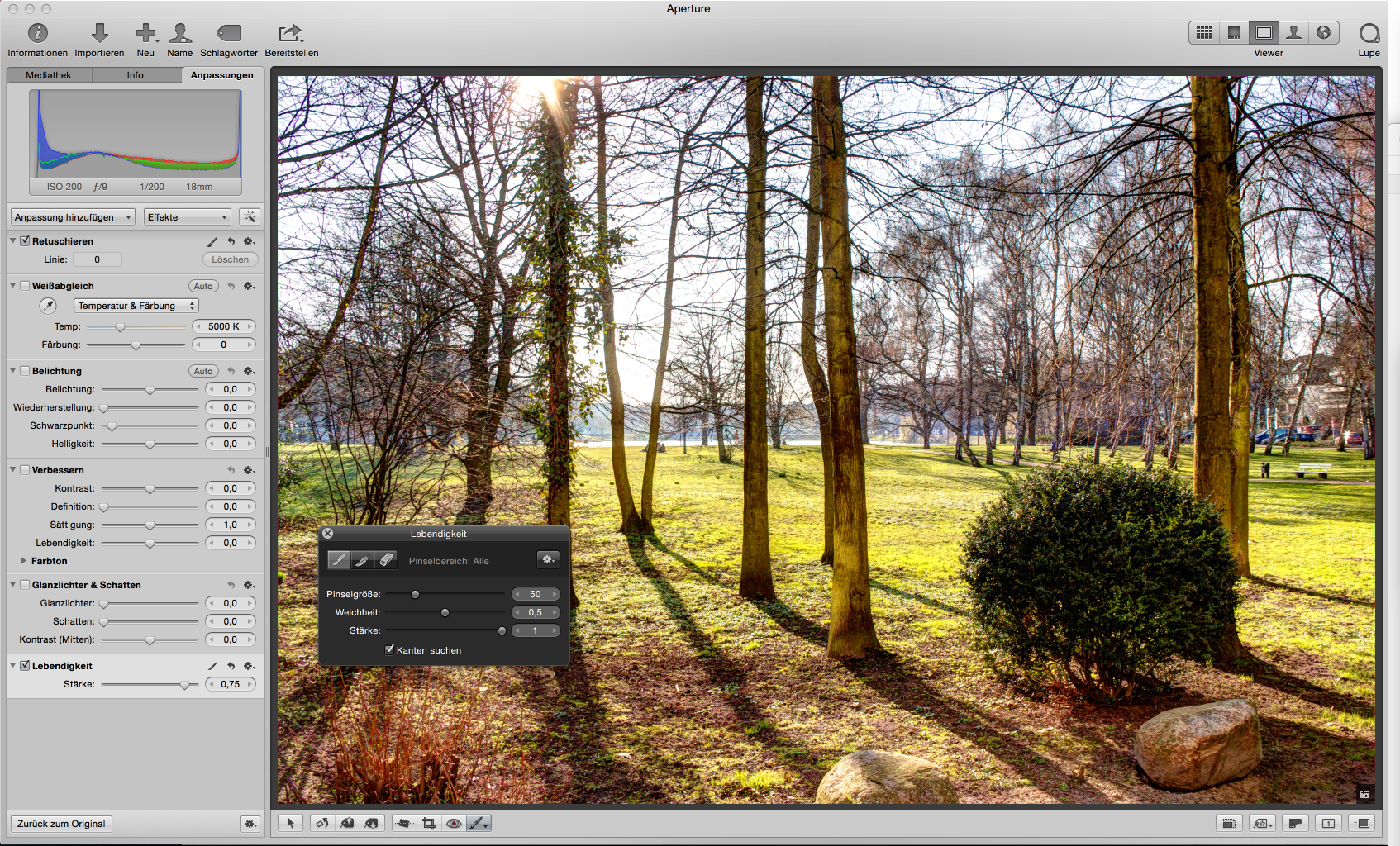Viewport: 1400px width, 846px height.
Task: Switch to Mediathek tab
Action: [x=49, y=75]
